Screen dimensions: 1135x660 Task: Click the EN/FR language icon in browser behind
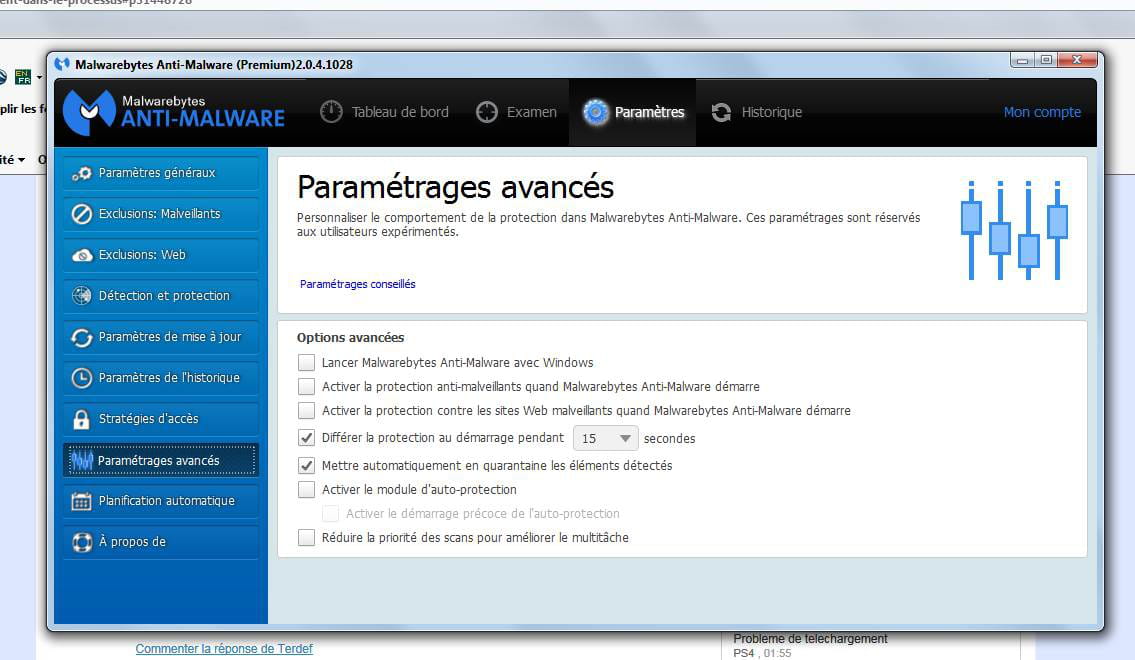click(x=22, y=76)
